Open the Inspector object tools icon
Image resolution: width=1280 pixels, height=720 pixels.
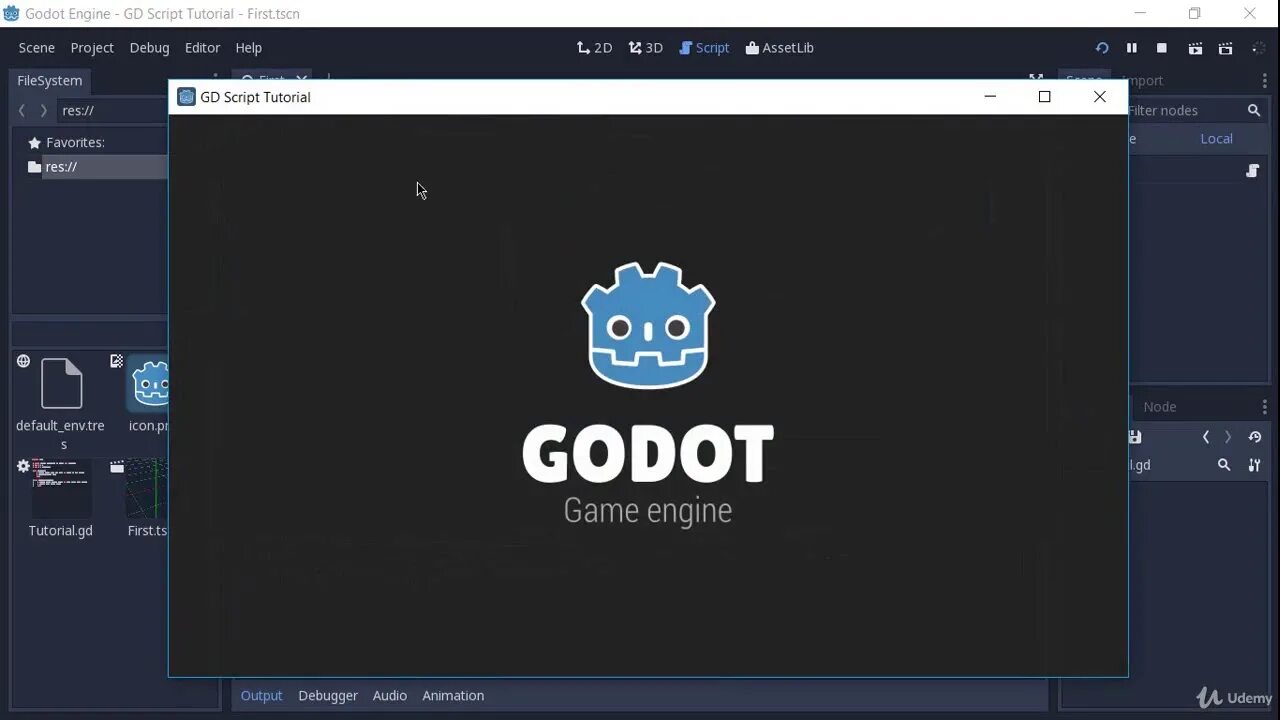(1255, 465)
